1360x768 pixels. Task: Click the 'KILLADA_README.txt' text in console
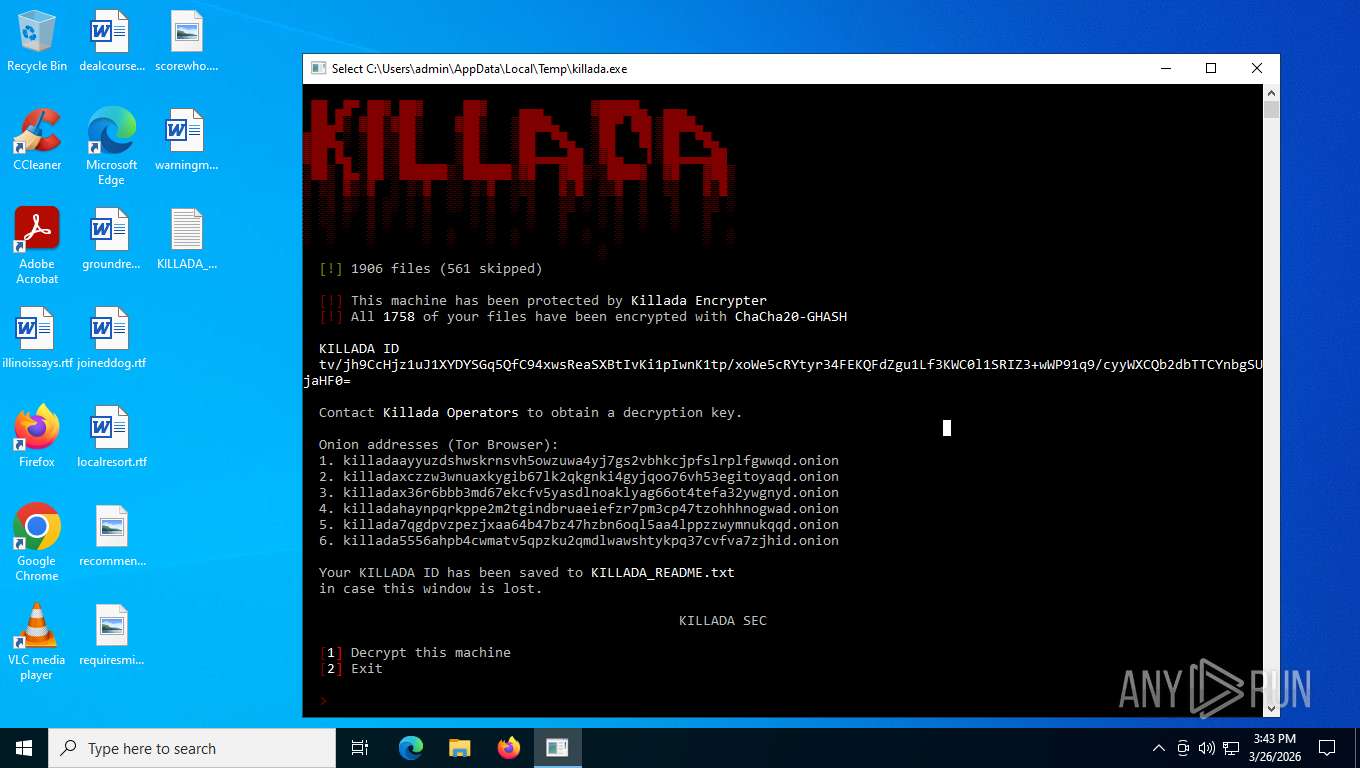click(663, 572)
